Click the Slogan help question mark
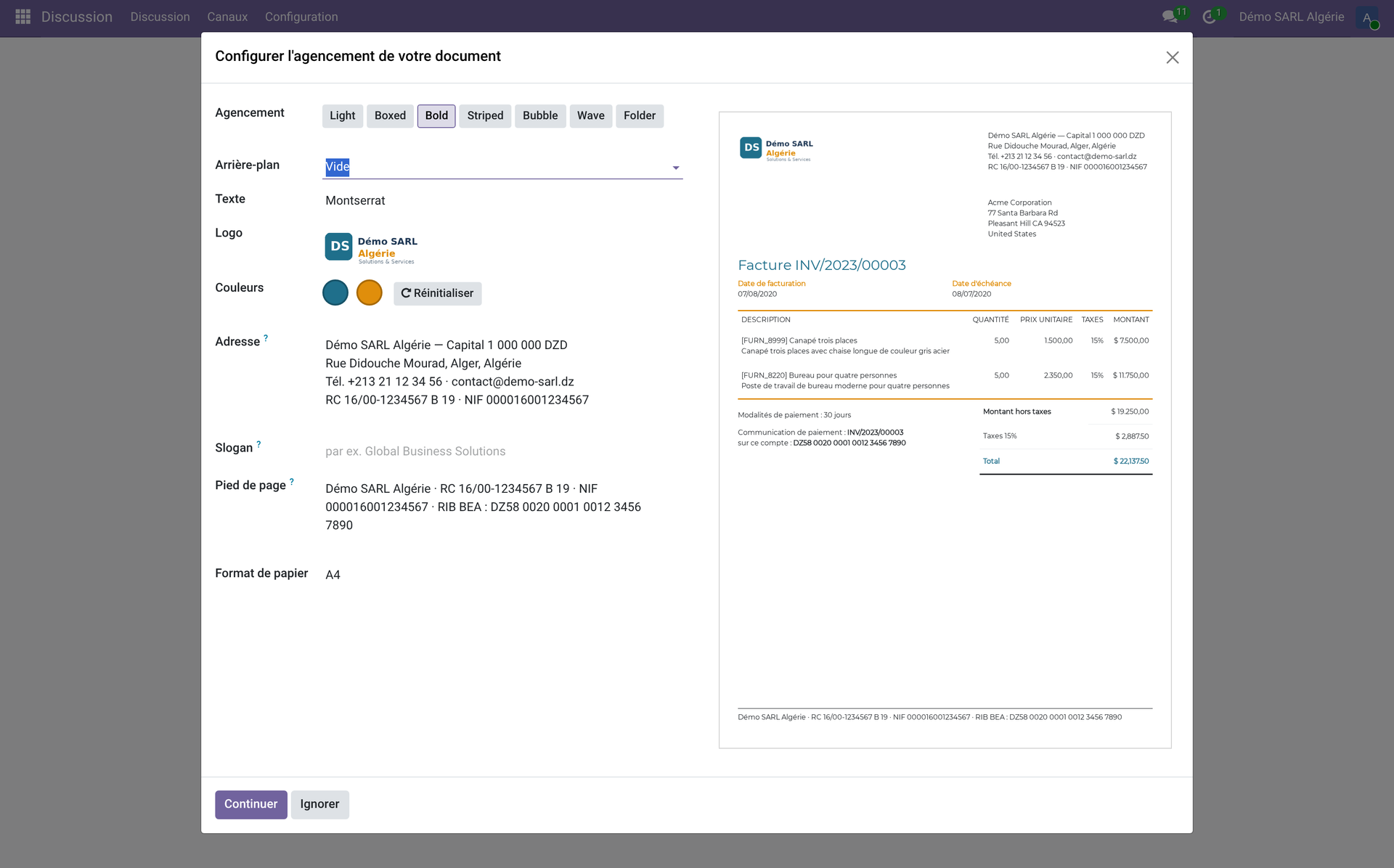1394x868 pixels. [x=258, y=444]
